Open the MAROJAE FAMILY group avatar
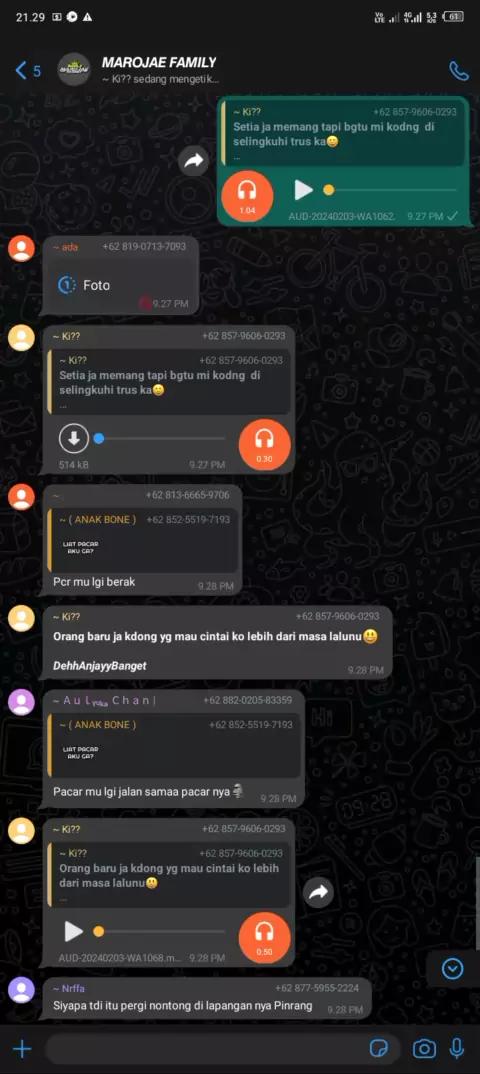 [x=73, y=70]
